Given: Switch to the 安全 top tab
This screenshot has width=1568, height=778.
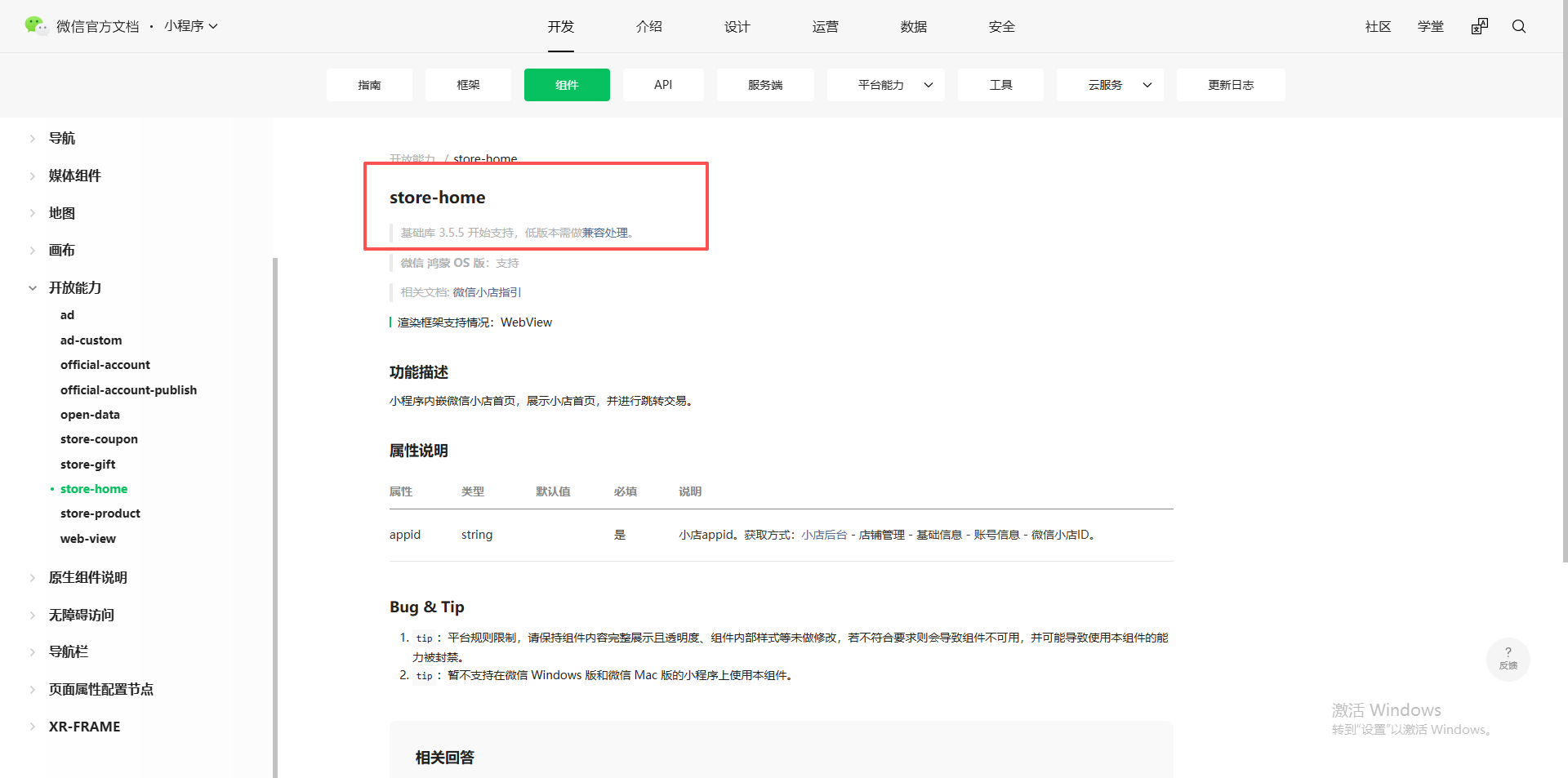Looking at the screenshot, I should [1002, 26].
